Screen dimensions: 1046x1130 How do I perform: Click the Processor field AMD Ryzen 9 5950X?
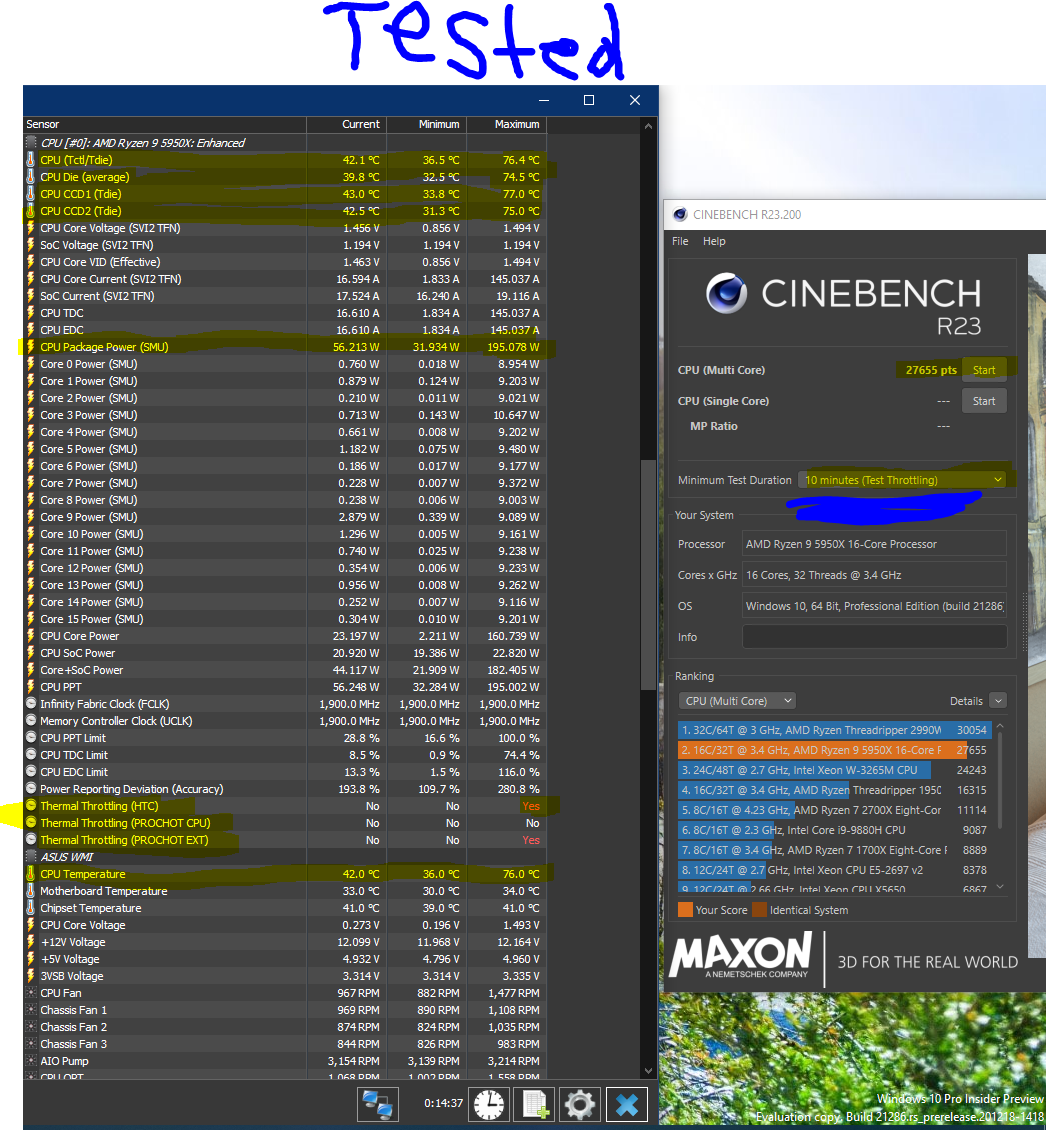(874, 544)
